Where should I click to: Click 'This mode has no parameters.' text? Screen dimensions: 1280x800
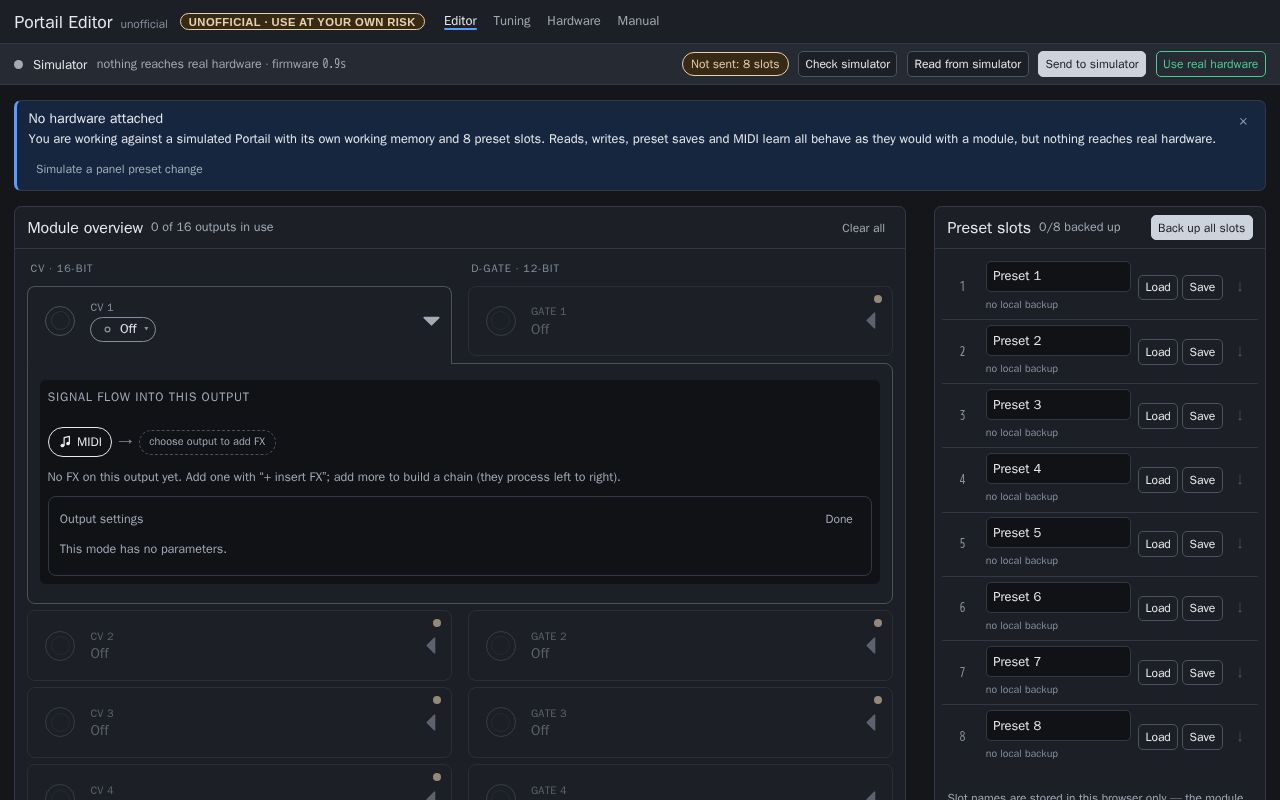pos(143,549)
